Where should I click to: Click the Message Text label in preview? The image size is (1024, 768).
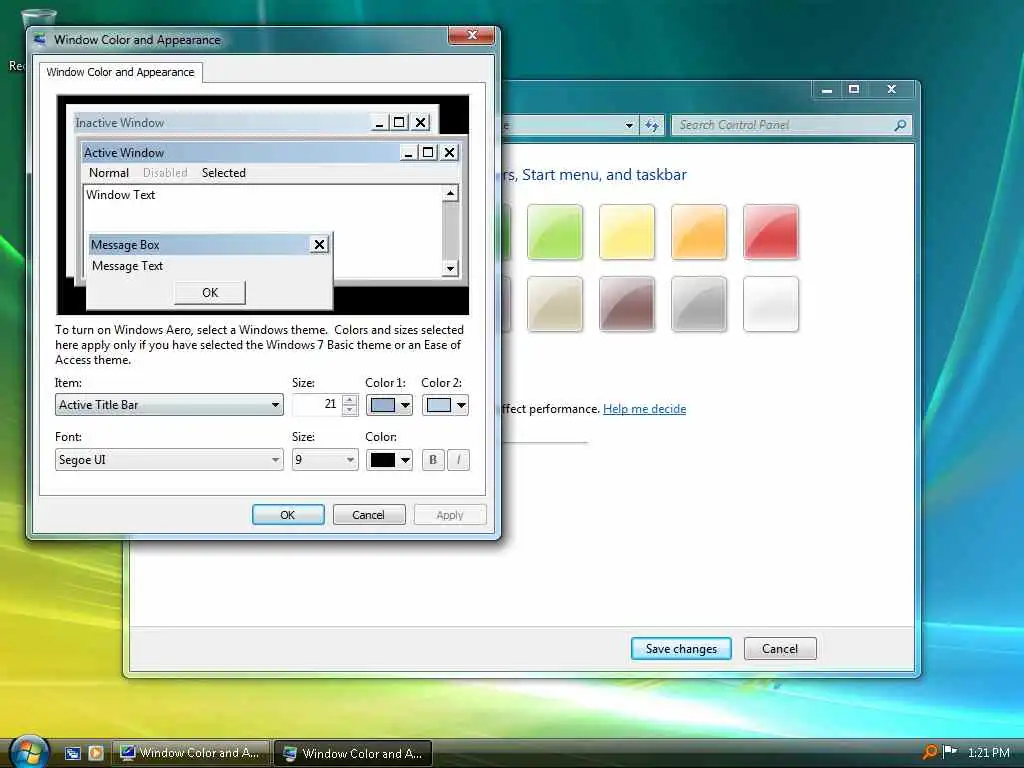point(127,266)
